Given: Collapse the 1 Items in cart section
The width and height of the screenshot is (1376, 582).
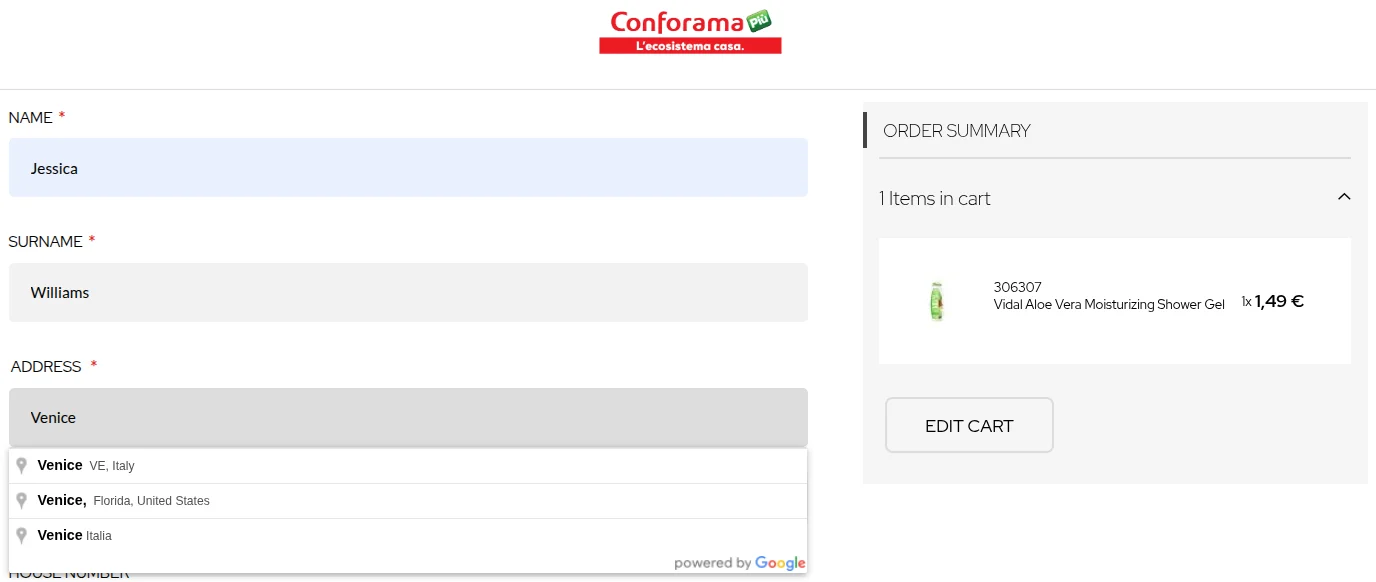Looking at the screenshot, I should pos(1344,196).
